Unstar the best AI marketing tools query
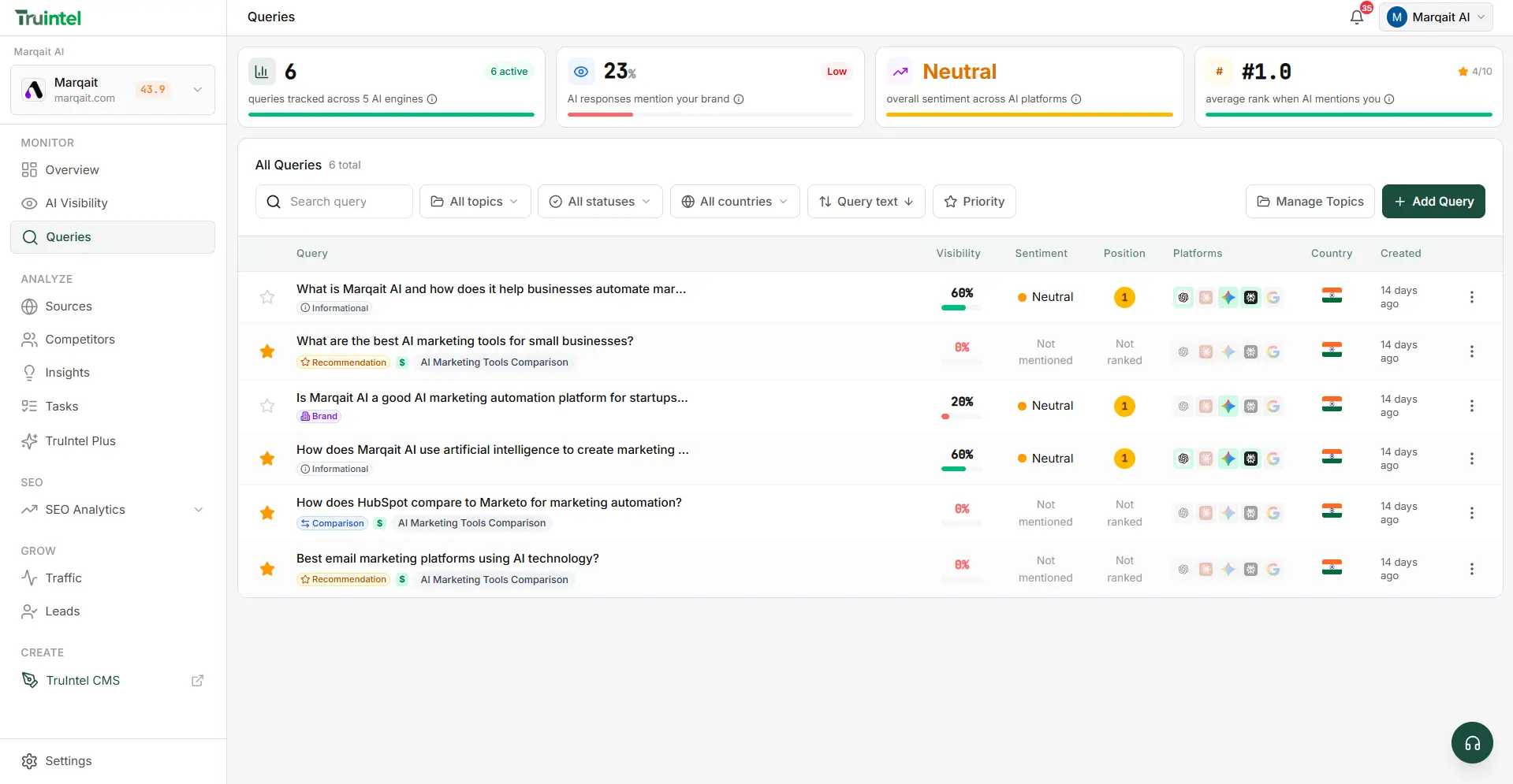 click(x=267, y=351)
